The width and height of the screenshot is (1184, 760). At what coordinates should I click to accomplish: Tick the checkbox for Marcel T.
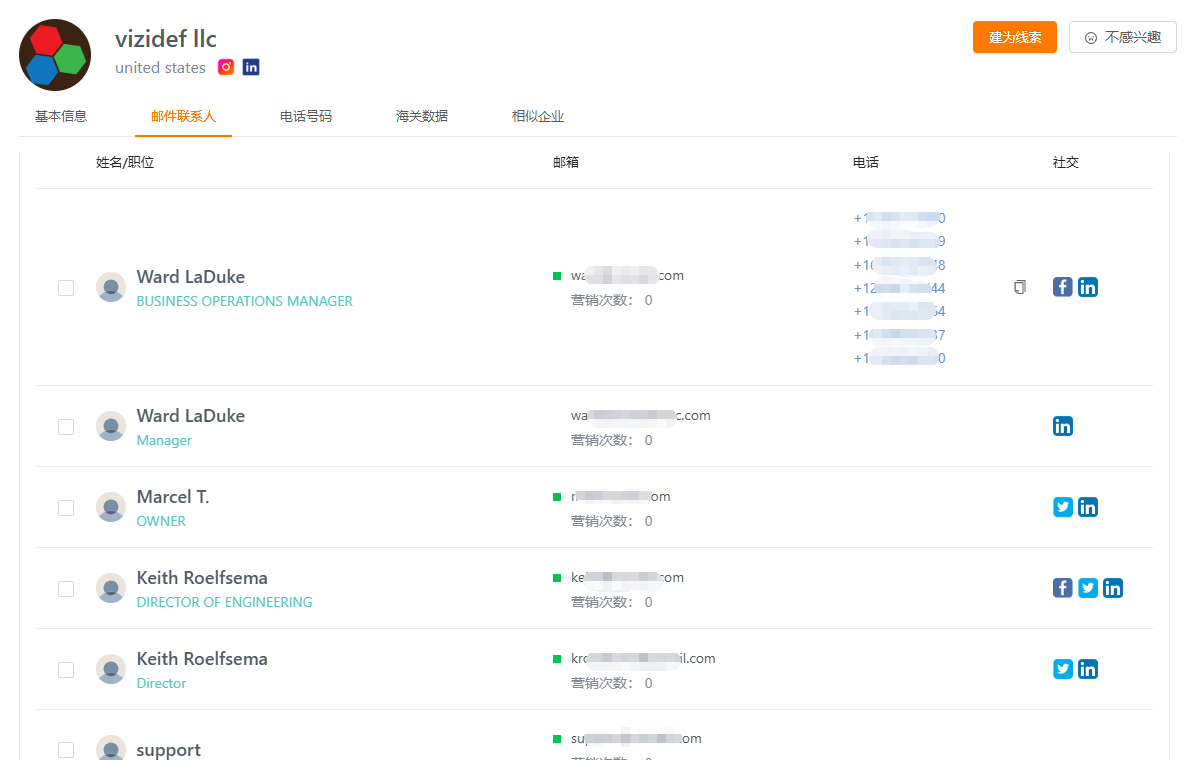[x=66, y=508]
